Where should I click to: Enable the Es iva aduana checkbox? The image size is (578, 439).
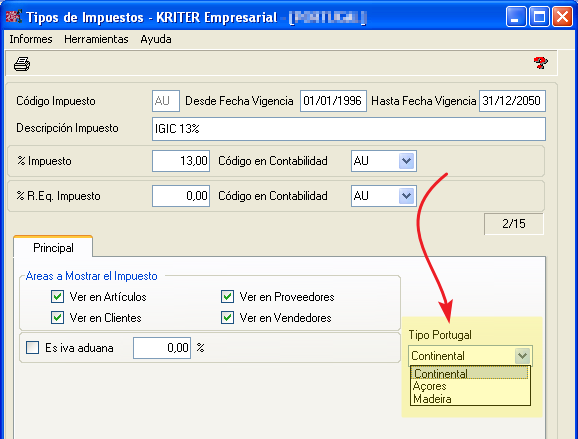(x=32, y=348)
